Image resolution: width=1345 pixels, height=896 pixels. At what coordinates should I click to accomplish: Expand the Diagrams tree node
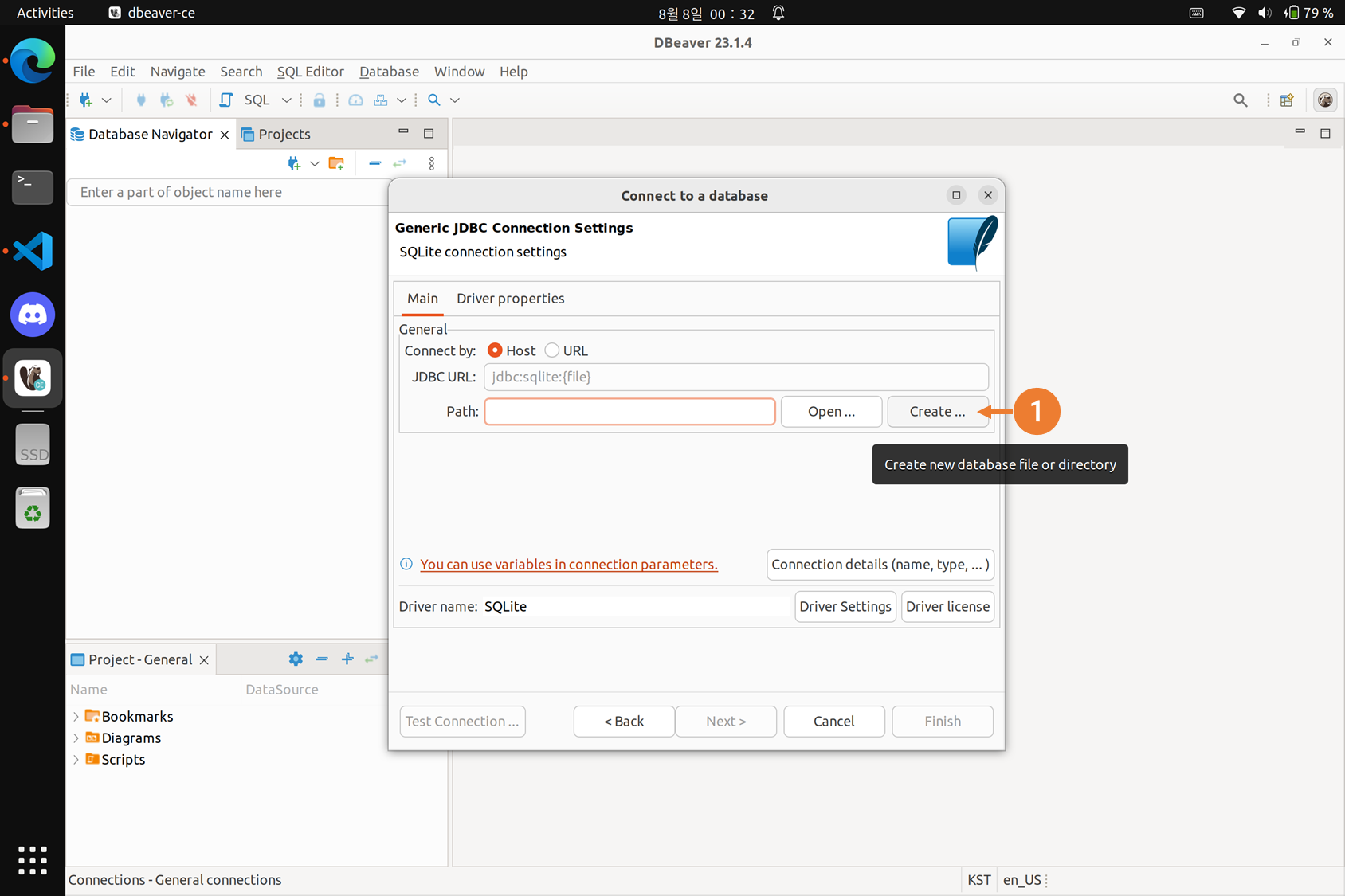[x=76, y=738]
